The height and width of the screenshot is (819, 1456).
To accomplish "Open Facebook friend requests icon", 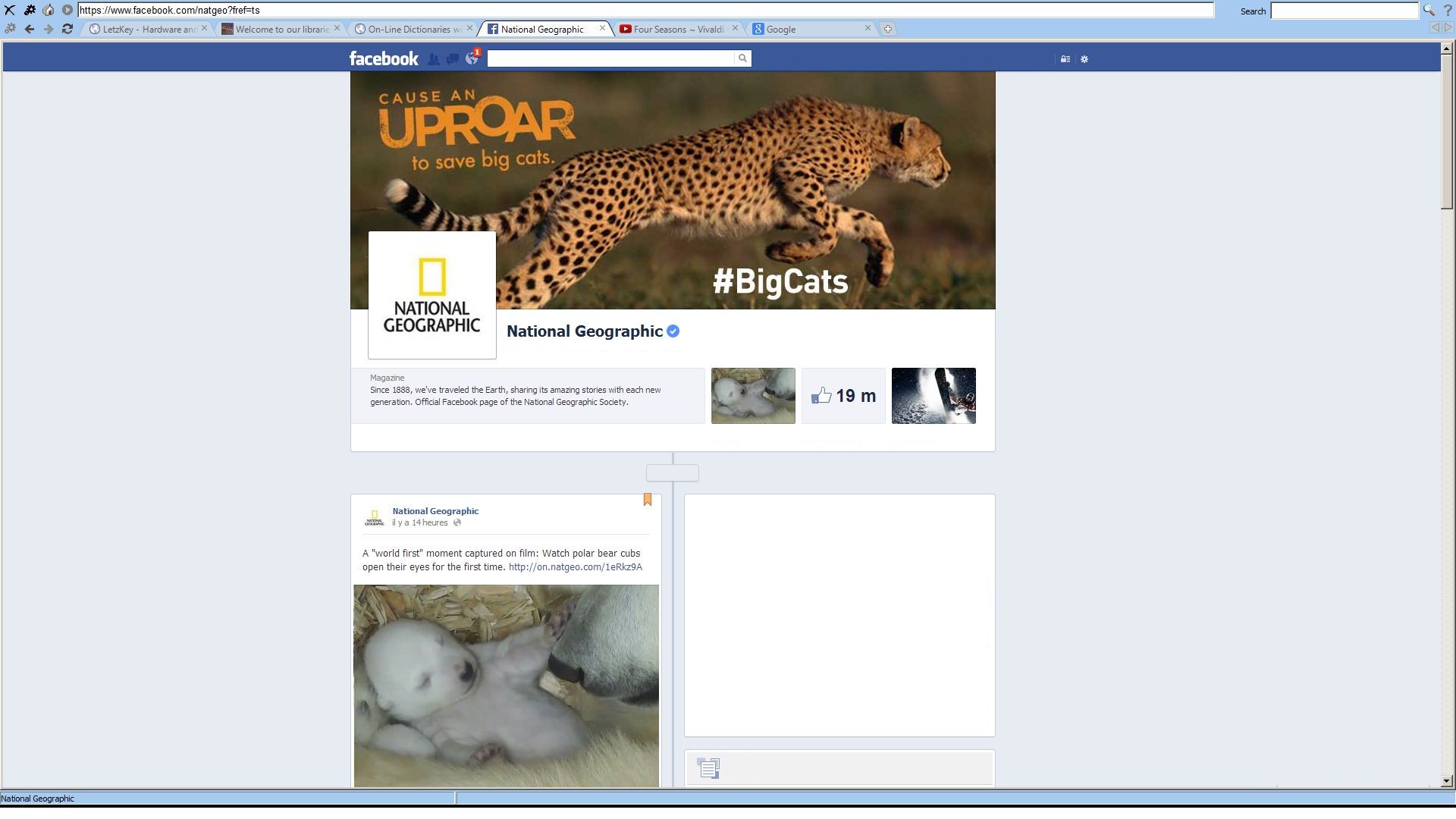I will click(434, 58).
